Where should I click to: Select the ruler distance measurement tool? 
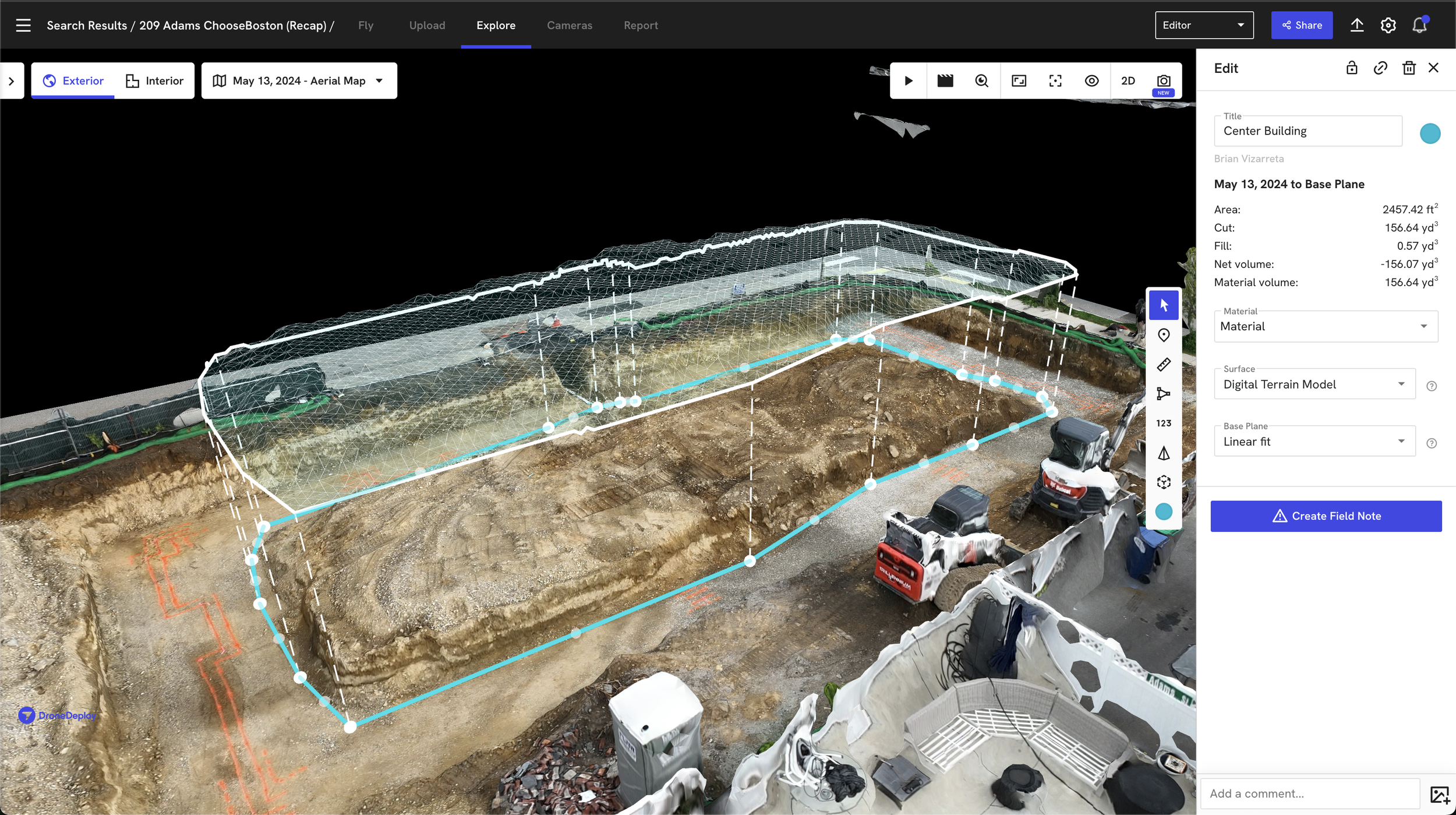click(1163, 365)
